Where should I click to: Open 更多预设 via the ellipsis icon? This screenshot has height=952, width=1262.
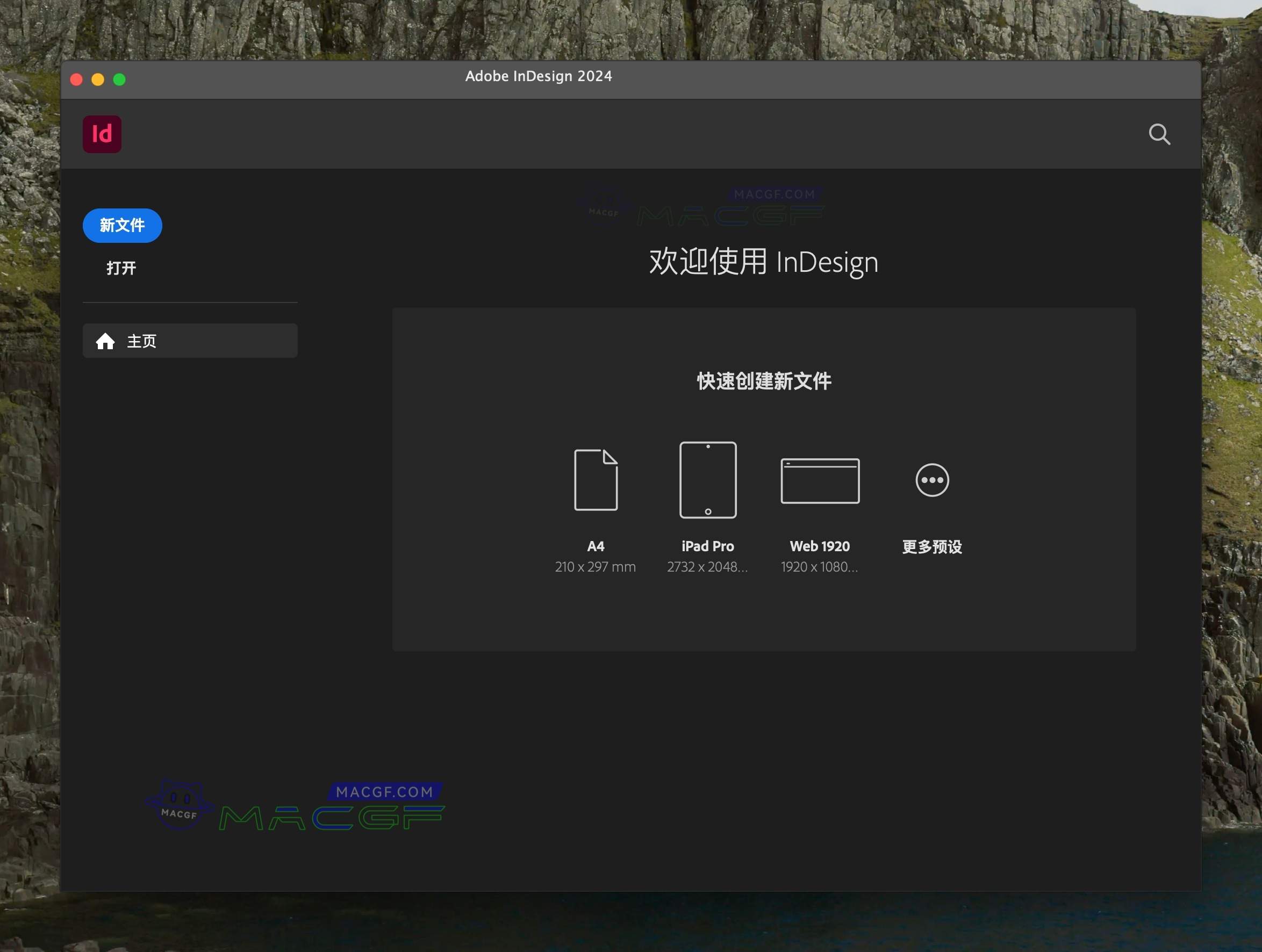(x=931, y=480)
